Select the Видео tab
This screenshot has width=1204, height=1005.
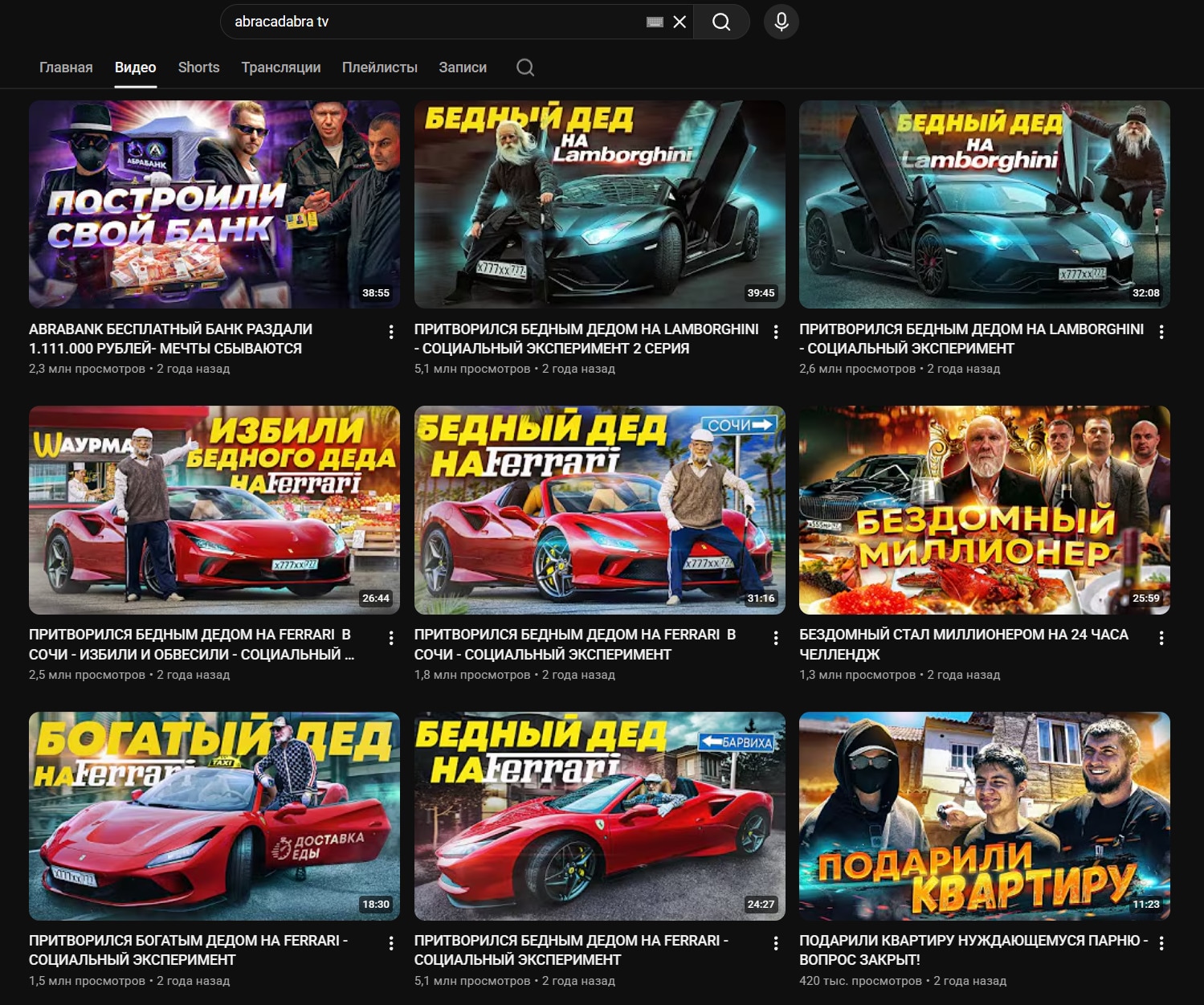pyautogui.click(x=135, y=67)
